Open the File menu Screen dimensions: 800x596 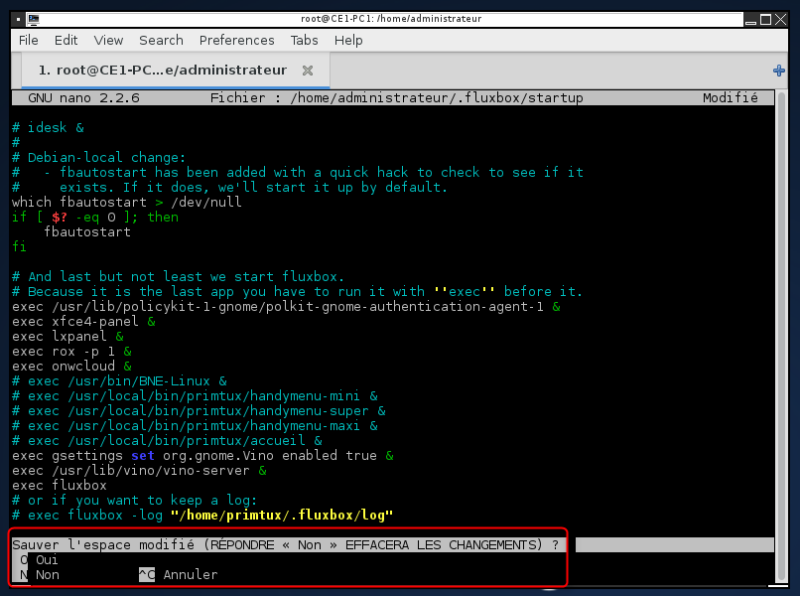[28, 40]
